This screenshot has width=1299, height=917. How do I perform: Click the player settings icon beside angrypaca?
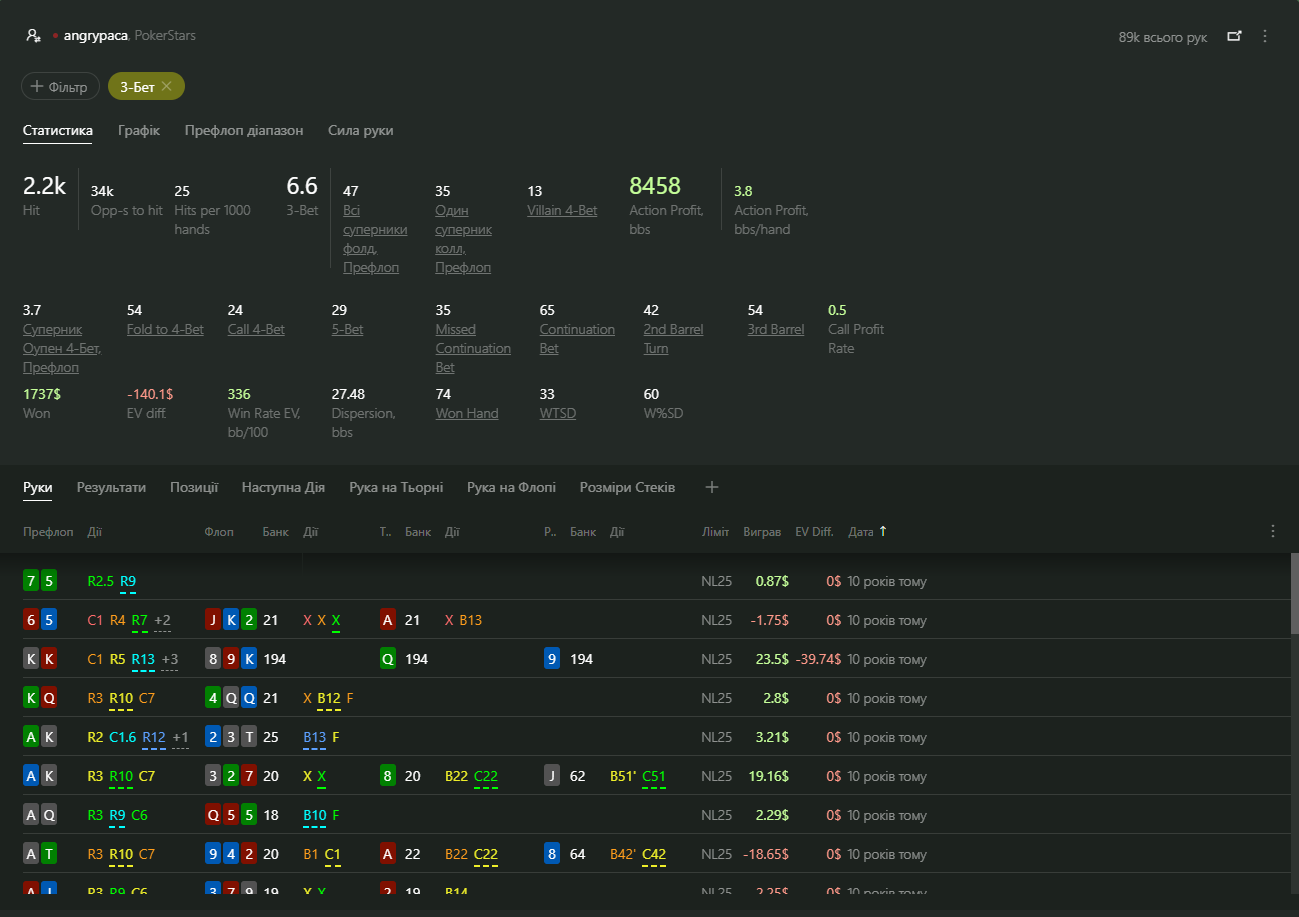(33, 36)
